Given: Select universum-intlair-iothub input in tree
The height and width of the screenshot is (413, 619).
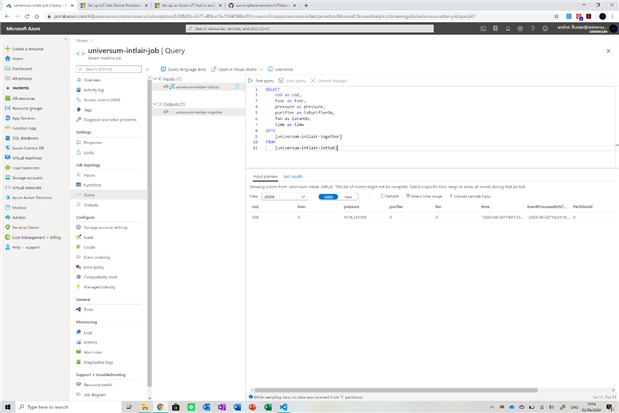Looking at the screenshot, I should pyautogui.click(x=195, y=87).
